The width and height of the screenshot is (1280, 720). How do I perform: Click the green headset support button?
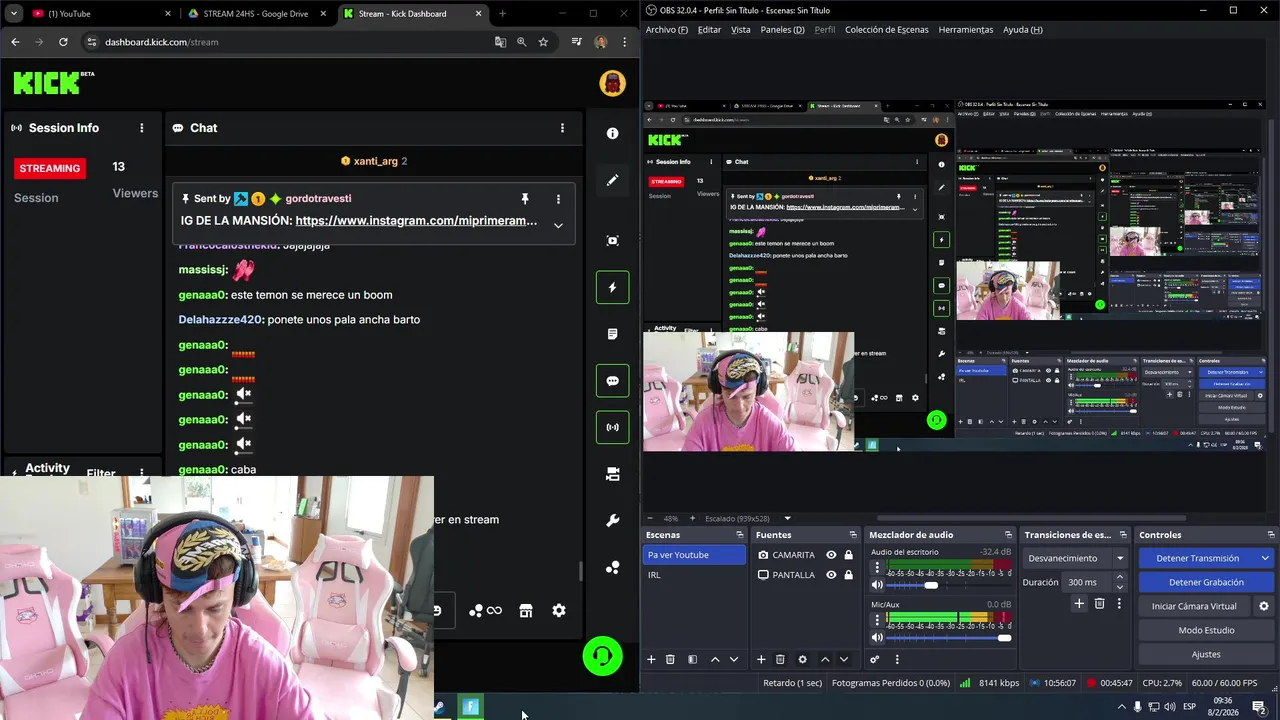(x=602, y=656)
